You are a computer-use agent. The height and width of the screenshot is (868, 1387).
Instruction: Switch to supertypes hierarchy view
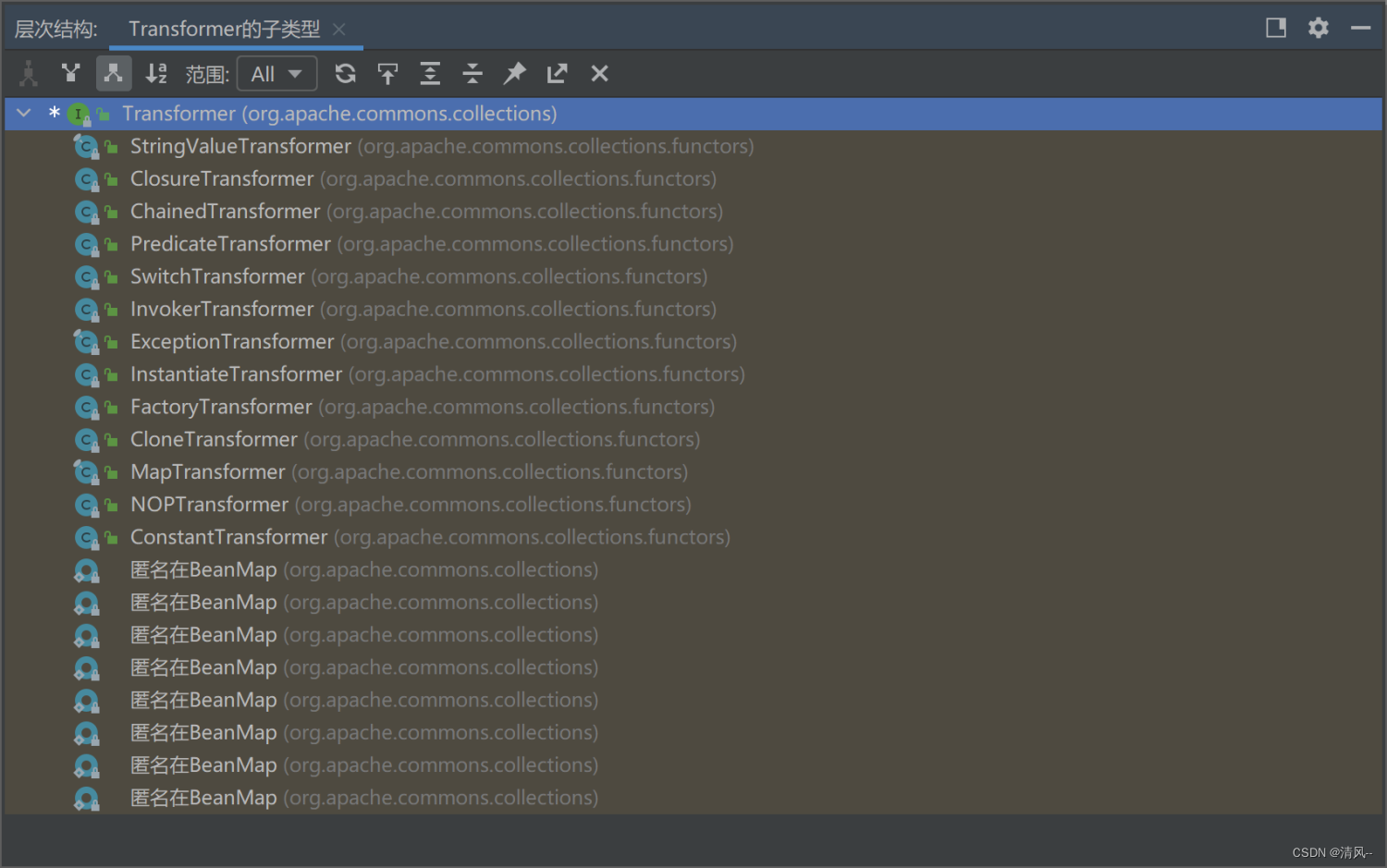point(71,73)
